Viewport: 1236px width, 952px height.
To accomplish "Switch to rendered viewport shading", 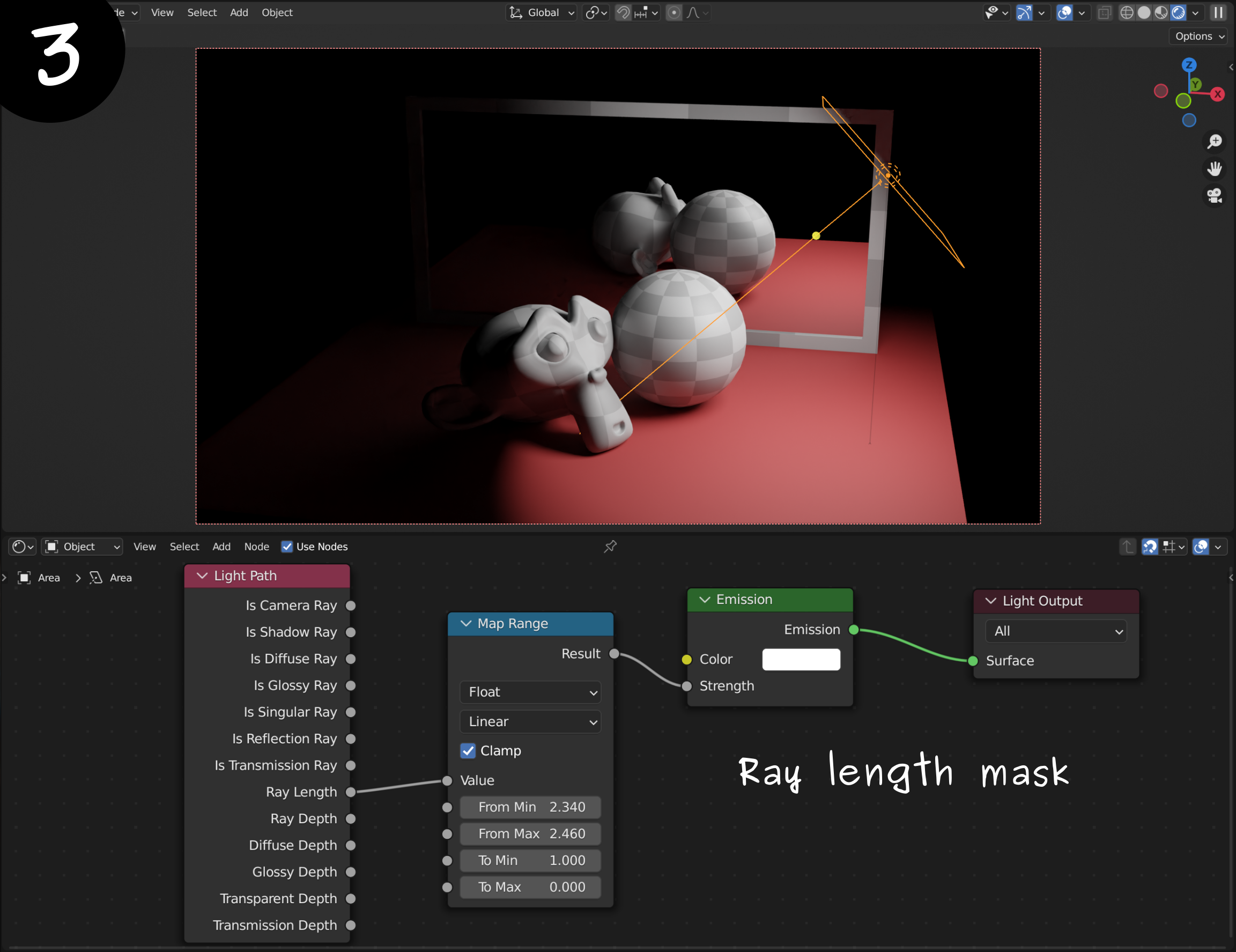I will pos(1178,12).
